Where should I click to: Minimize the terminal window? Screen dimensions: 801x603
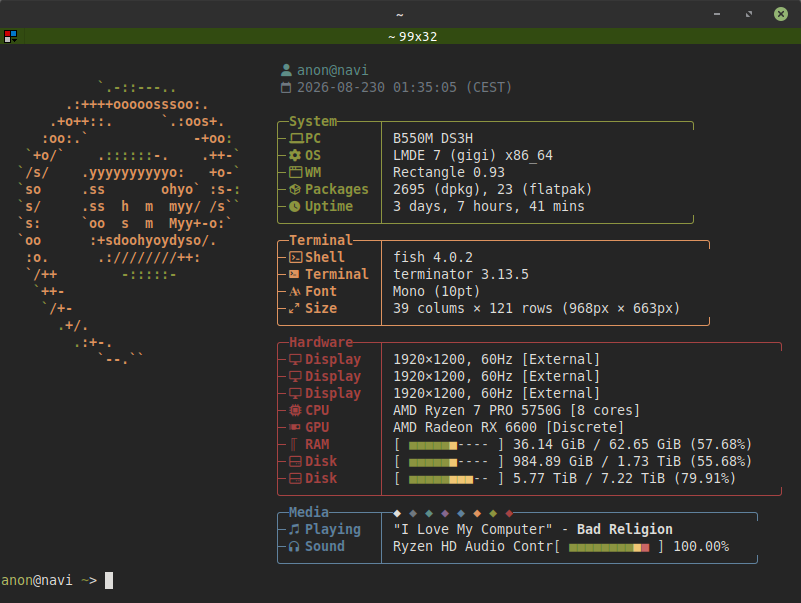[x=717, y=14]
